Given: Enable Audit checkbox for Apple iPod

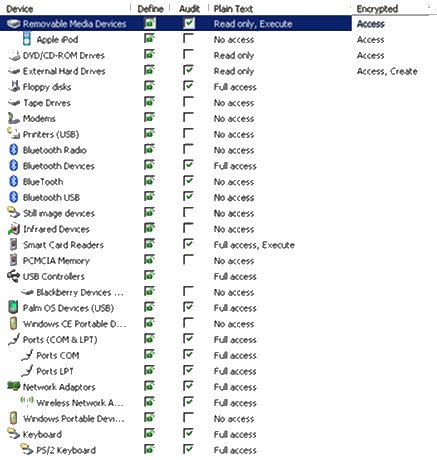Looking at the screenshot, I should click(188, 38).
